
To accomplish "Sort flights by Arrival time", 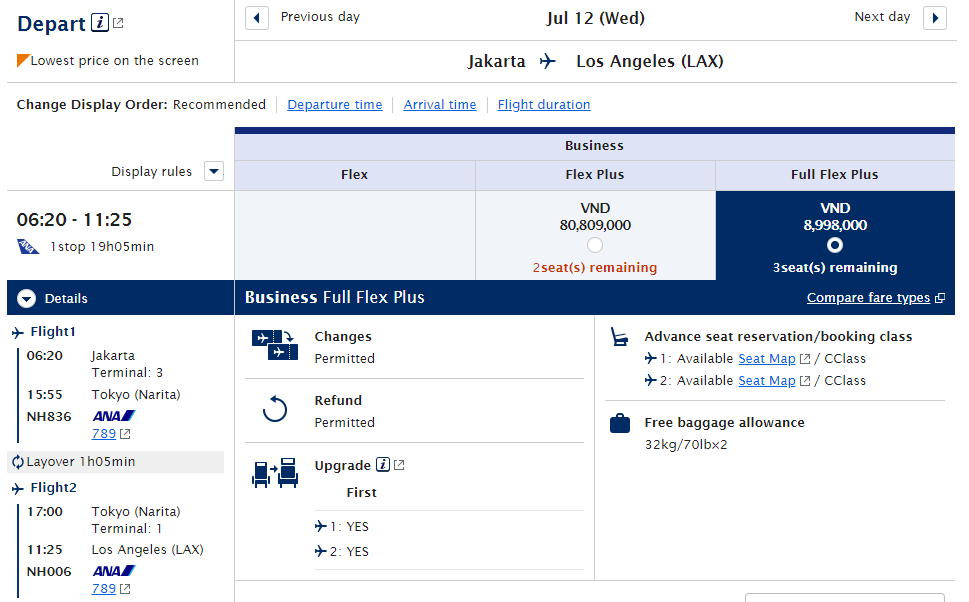I will [x=440, y=105].
